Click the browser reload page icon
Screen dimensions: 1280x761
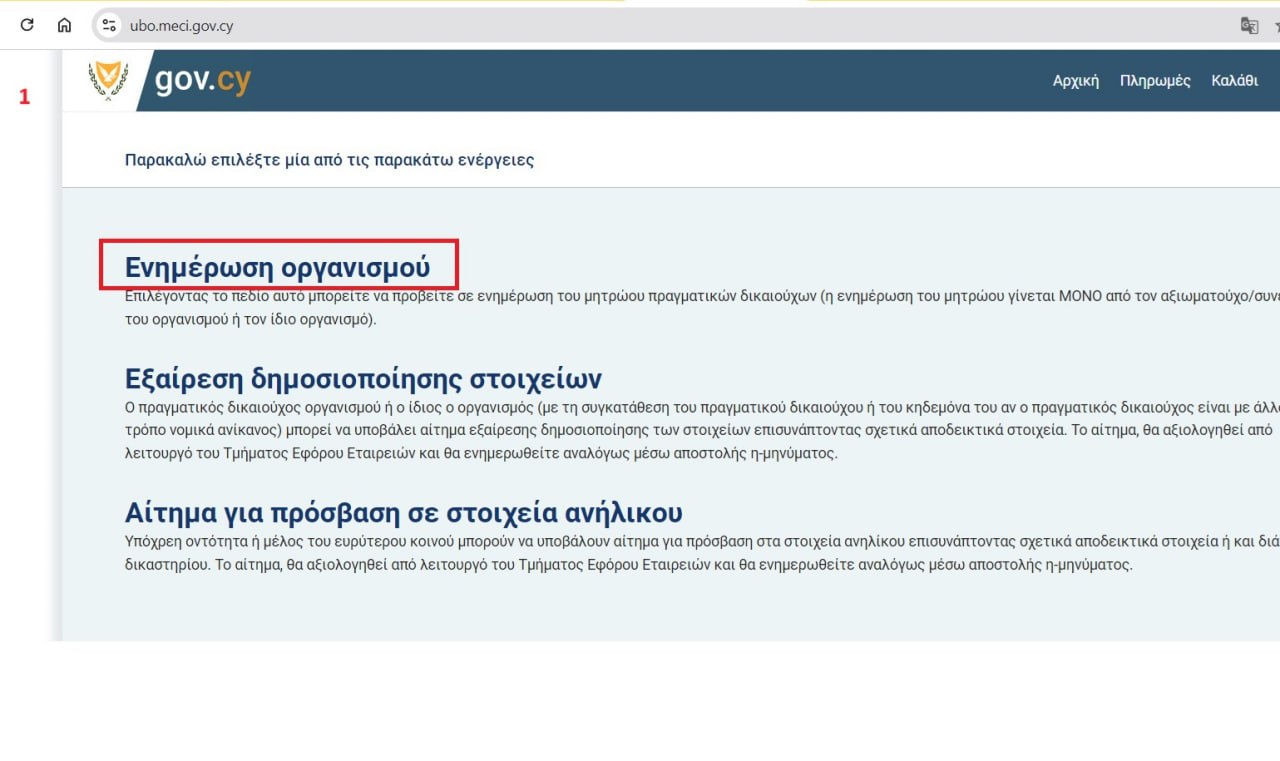tap(27, 26)
